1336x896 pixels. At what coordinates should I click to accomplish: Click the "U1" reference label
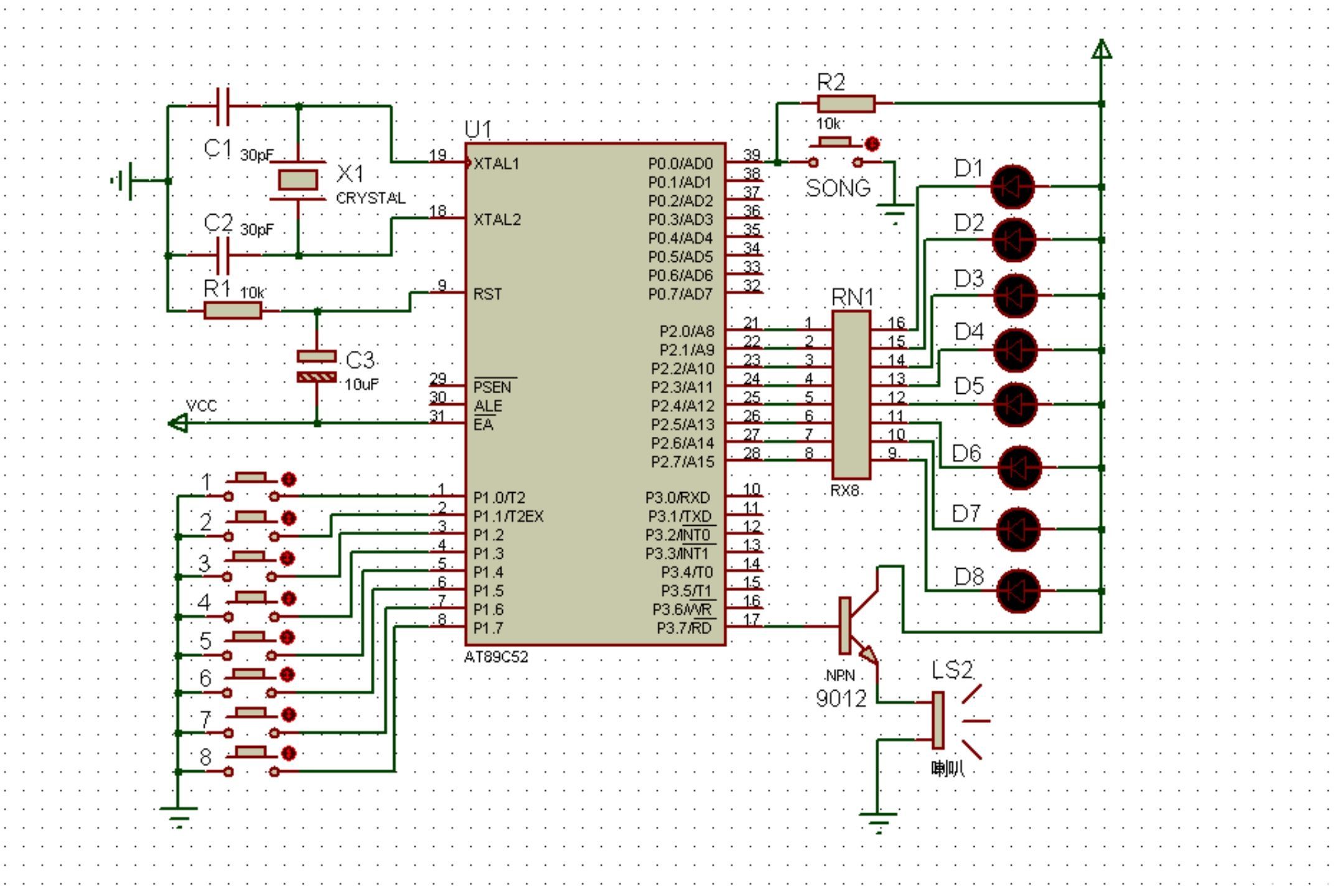coord(479,129)
